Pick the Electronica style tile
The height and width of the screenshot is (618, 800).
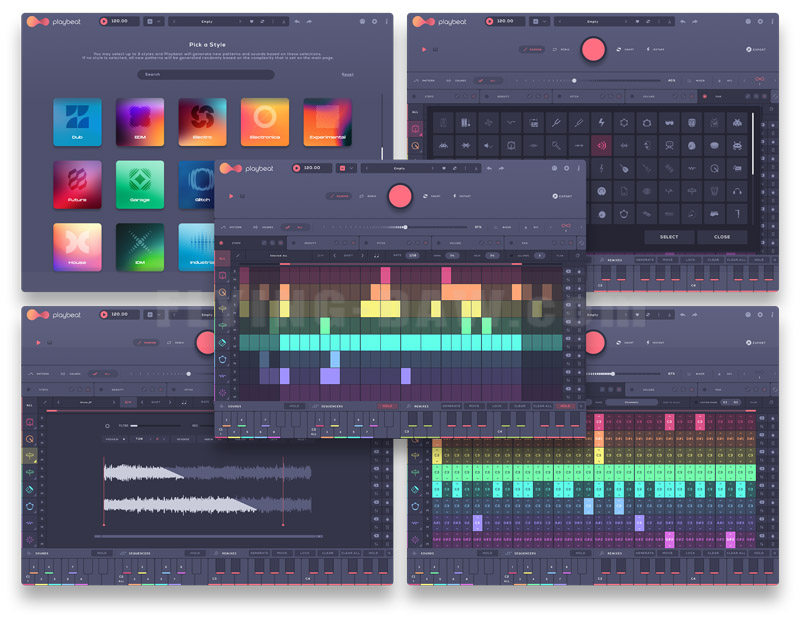point(265,122)
